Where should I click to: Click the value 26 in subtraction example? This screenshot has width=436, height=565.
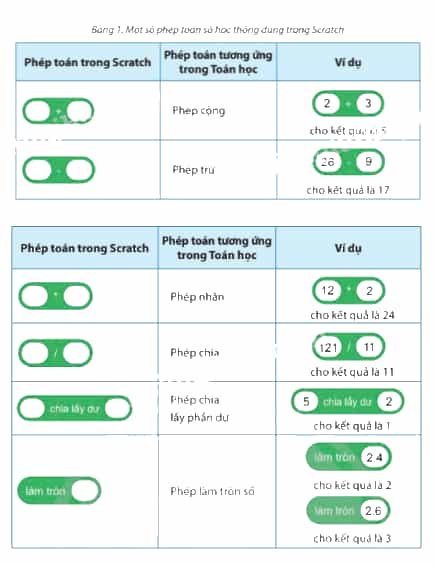point(327,162)
